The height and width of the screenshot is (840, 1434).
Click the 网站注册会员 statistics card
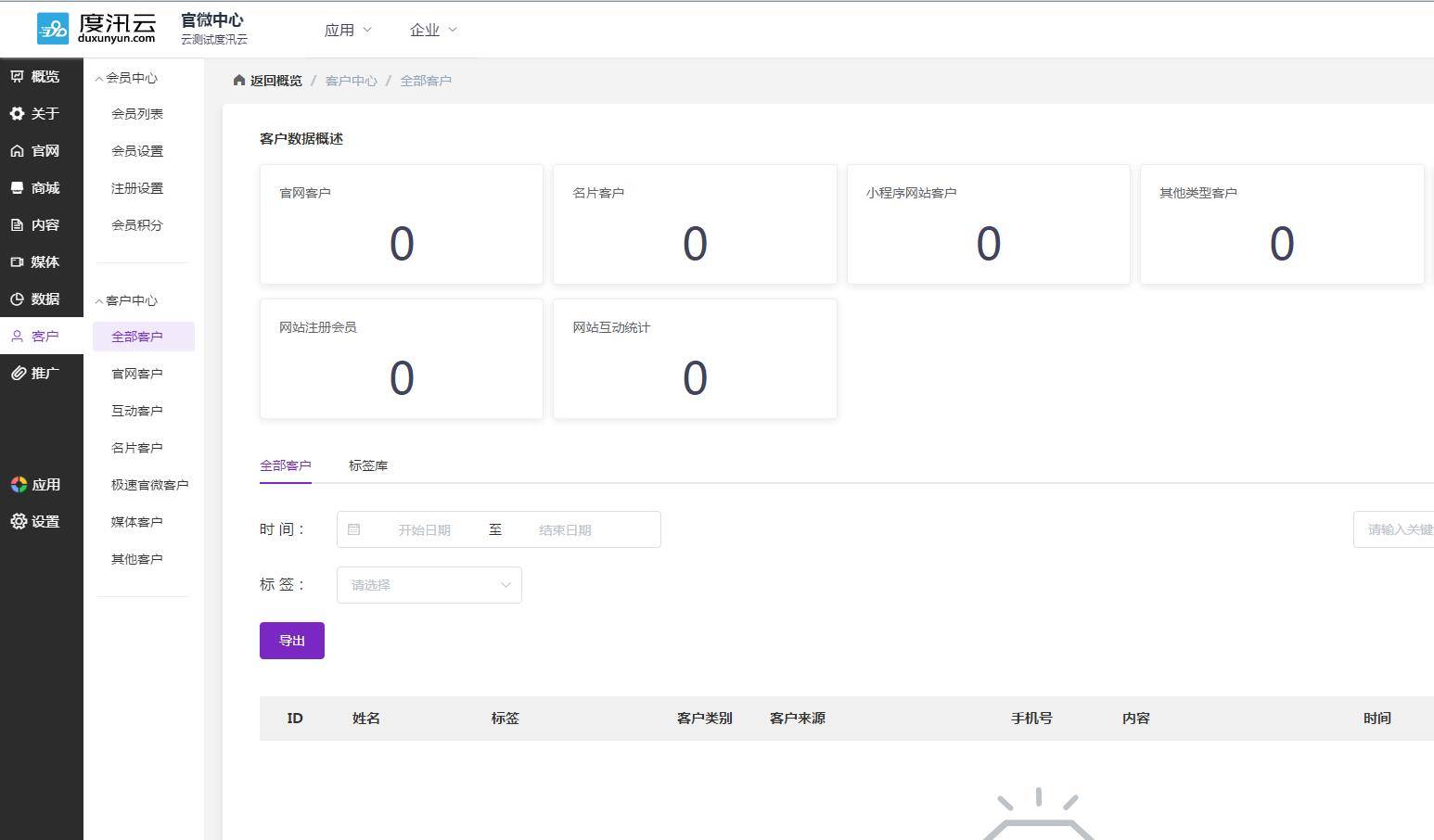click(402, 359)
